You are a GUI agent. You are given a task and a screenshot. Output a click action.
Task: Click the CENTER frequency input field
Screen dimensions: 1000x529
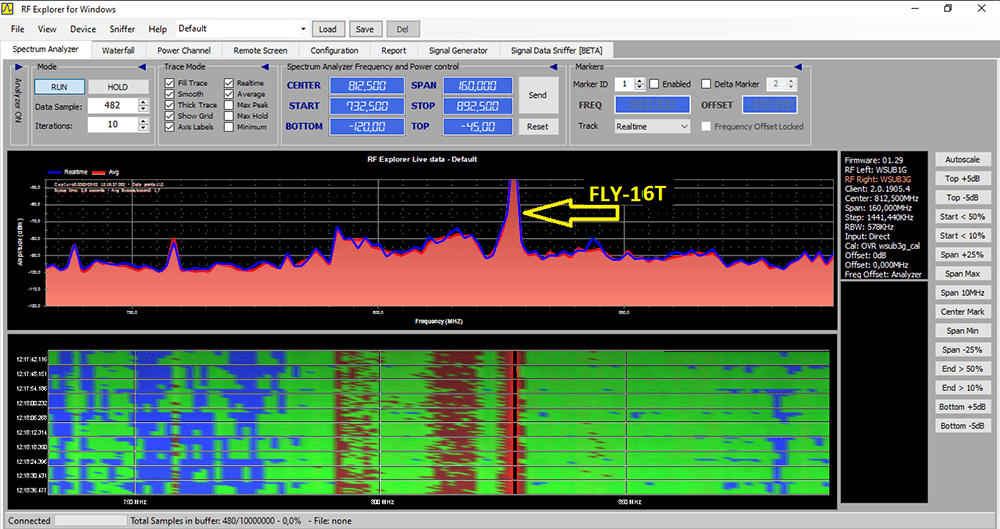(x=366, y=86)
